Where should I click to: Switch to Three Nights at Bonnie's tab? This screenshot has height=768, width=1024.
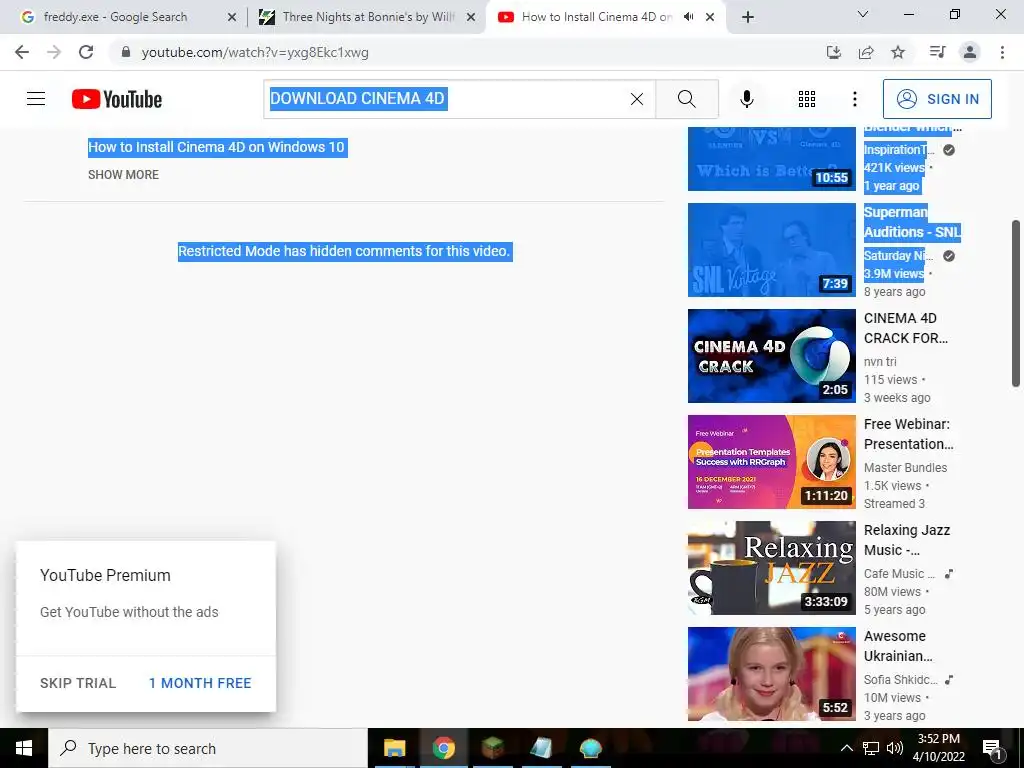tap(368, 17)
